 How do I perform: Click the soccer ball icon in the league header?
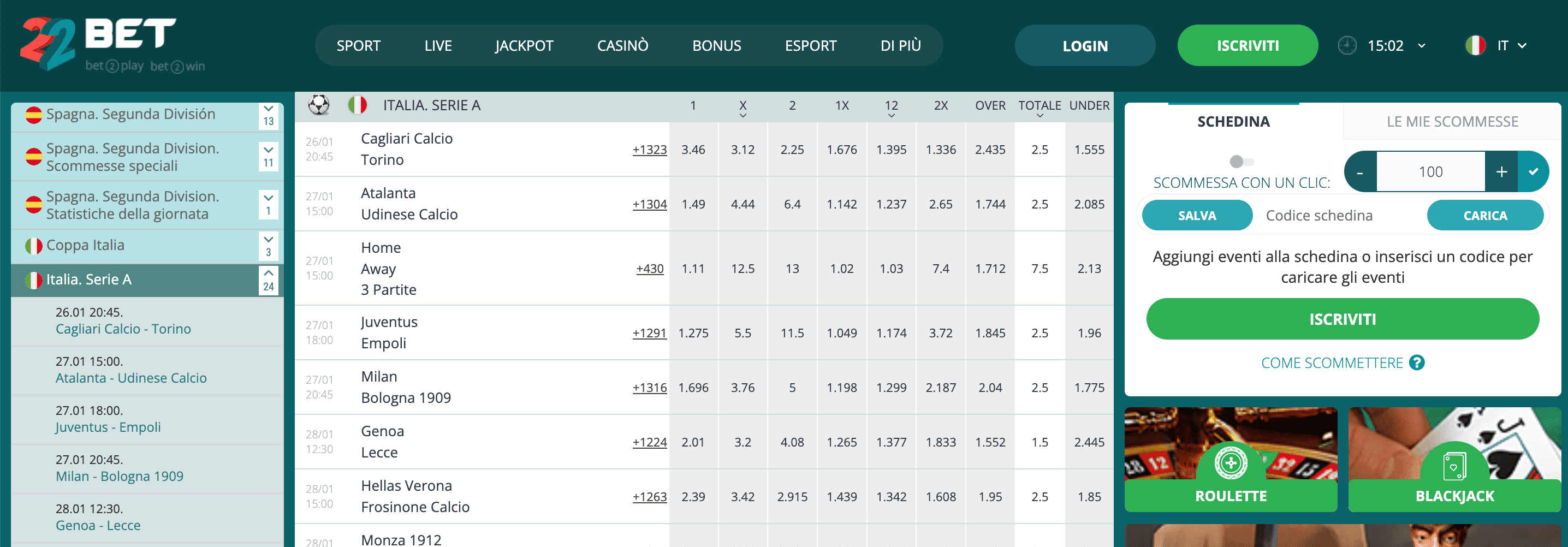318,105
